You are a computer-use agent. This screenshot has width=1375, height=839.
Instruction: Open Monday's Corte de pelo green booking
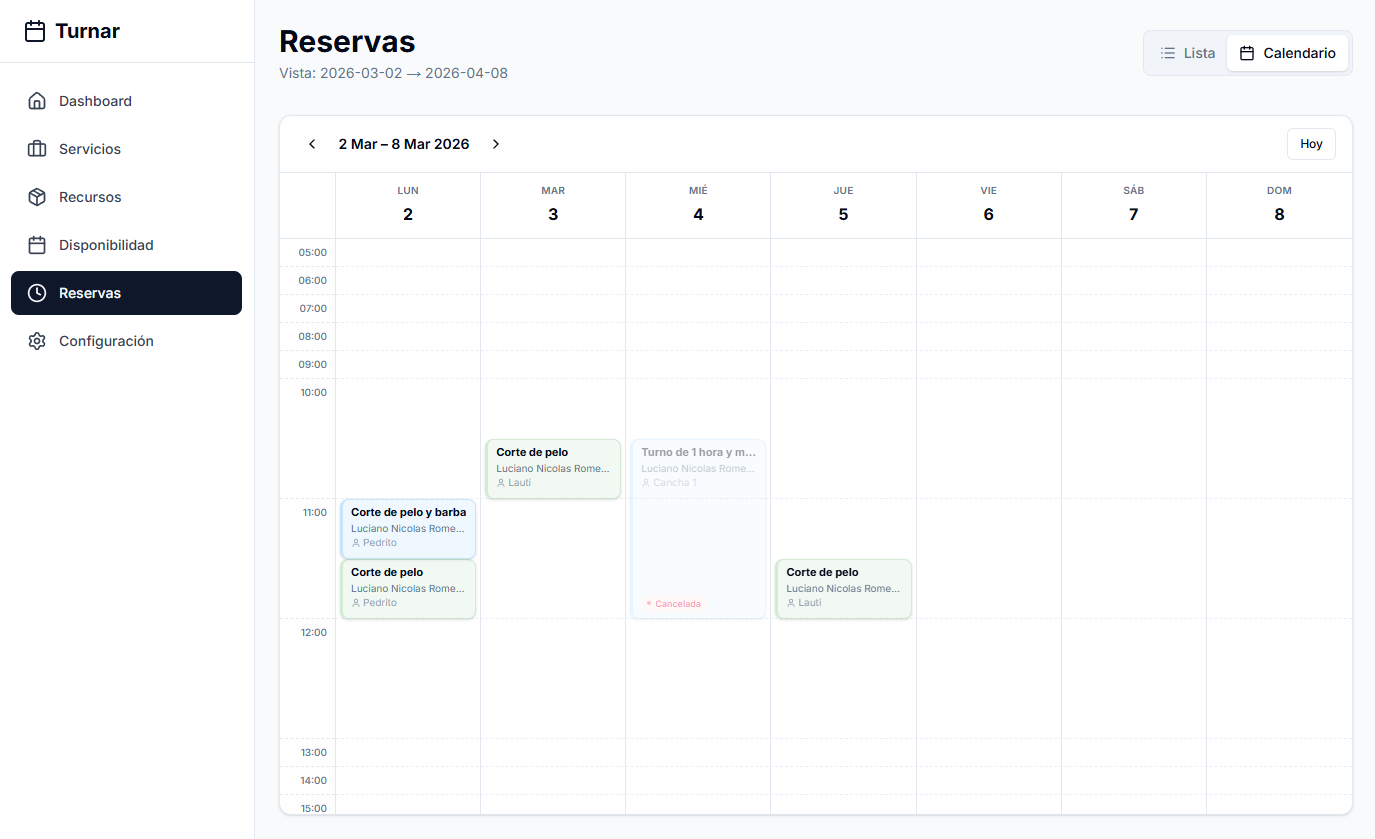coord(408,588)
